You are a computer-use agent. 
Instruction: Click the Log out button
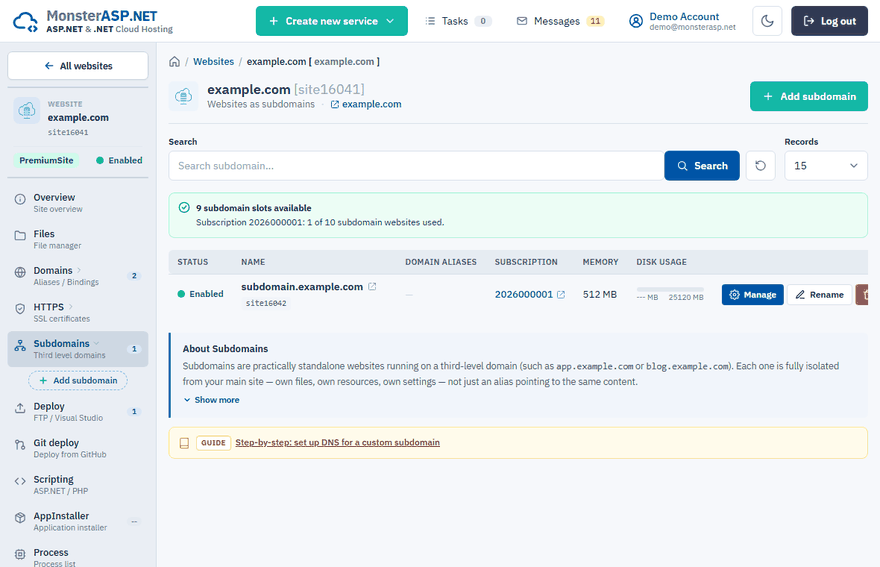pos(829,21)
